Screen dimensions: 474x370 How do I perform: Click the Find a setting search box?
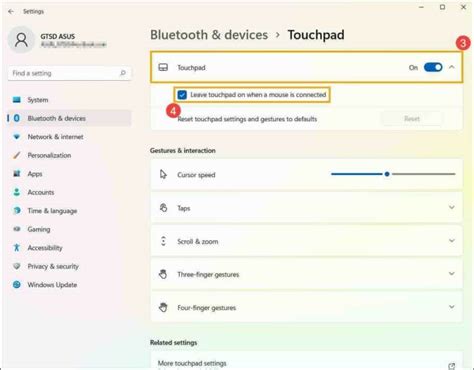click(69, 73)
